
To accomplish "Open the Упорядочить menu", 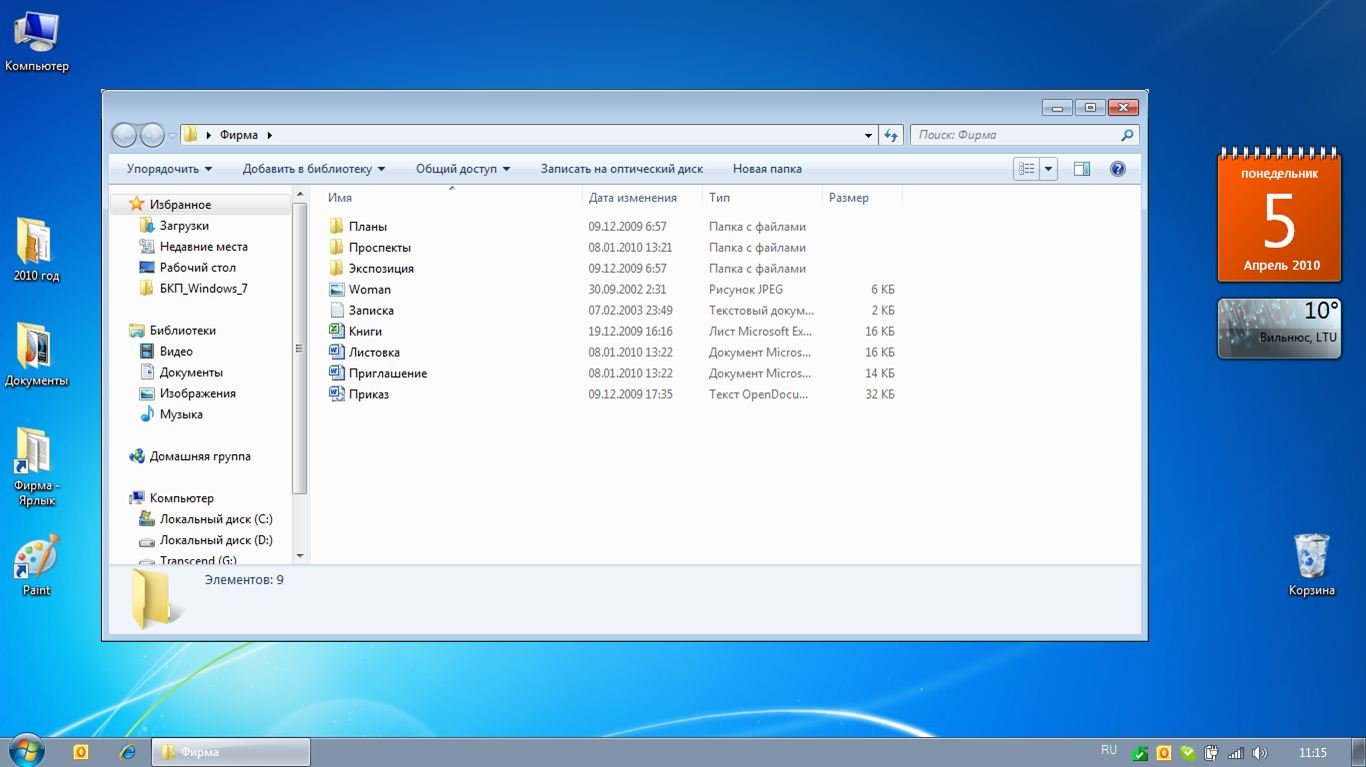I will tap(169, 169).
